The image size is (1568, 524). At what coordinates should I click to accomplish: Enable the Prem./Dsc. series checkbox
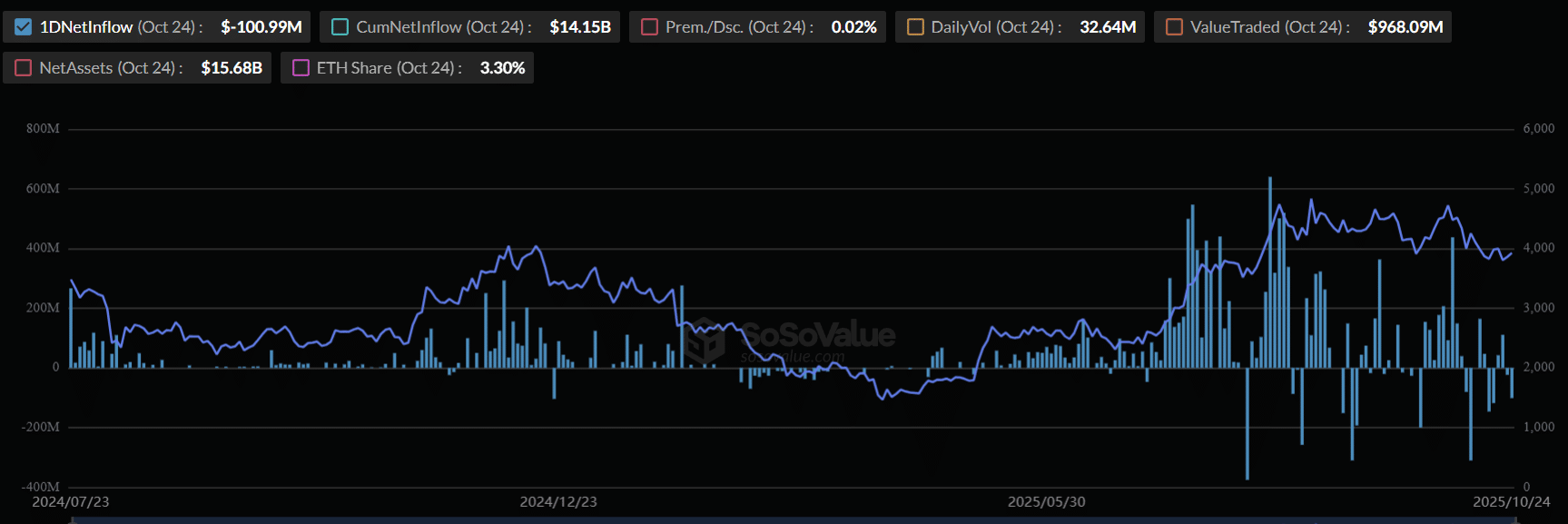(649, 27)
